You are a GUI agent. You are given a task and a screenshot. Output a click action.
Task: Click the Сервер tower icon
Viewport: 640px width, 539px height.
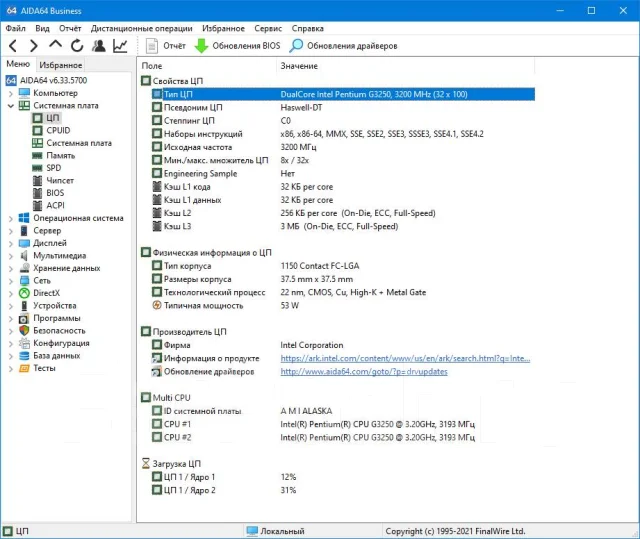pyautogui.click(x=24, y=231)
